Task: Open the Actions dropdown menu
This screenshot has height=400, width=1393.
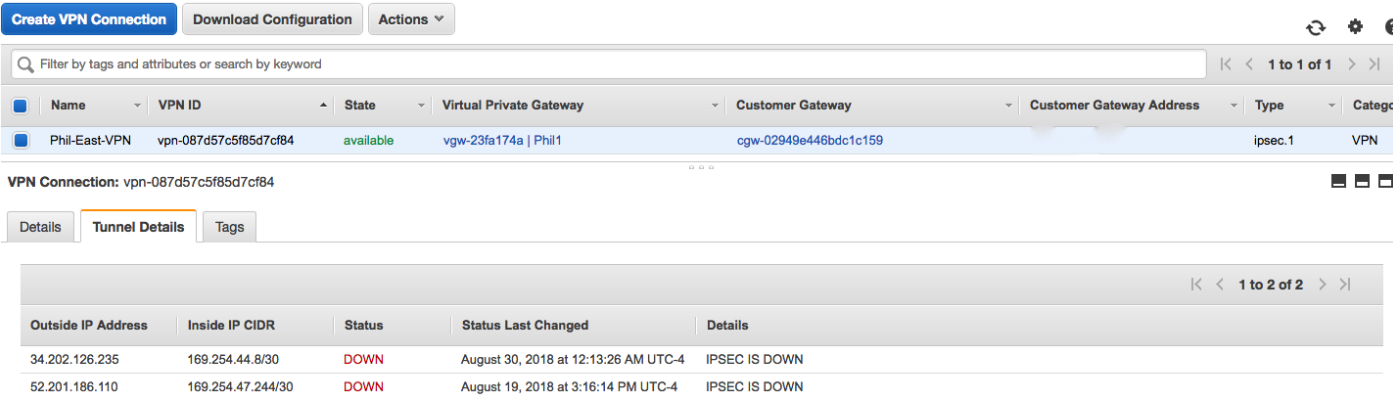Action: 411,19
